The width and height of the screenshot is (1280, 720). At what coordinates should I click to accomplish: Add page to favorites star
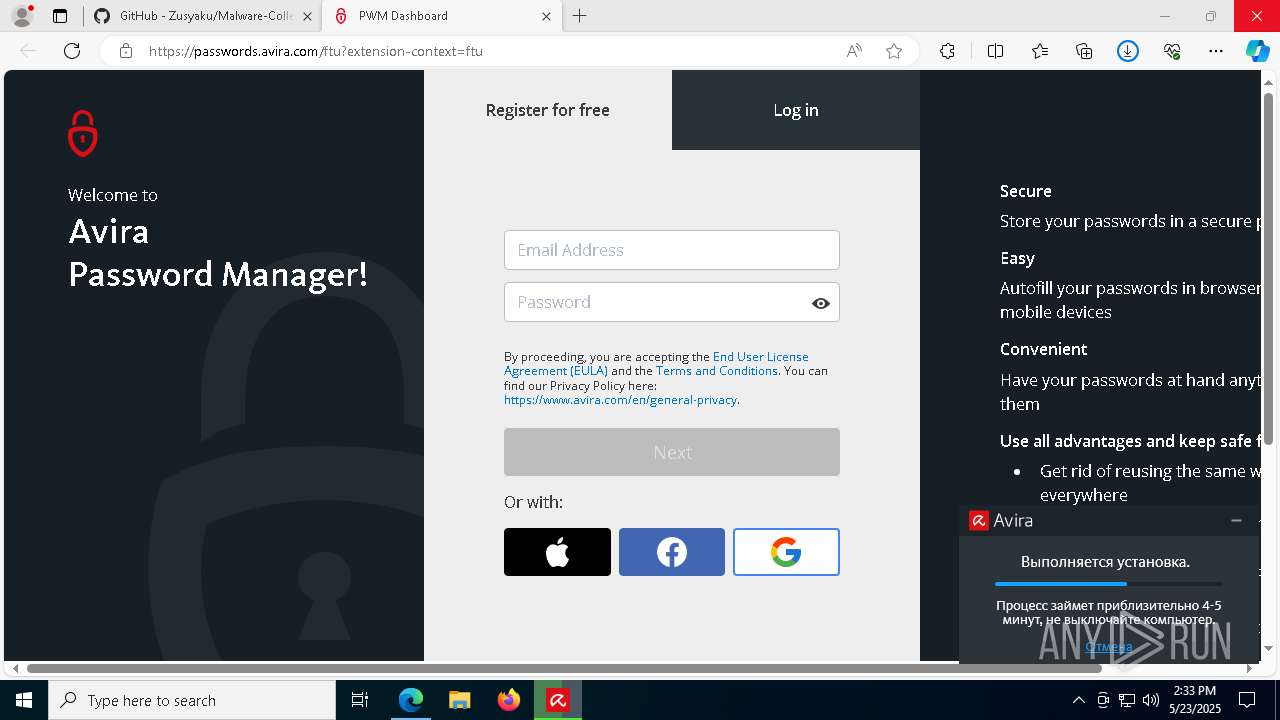click(894, 51)
